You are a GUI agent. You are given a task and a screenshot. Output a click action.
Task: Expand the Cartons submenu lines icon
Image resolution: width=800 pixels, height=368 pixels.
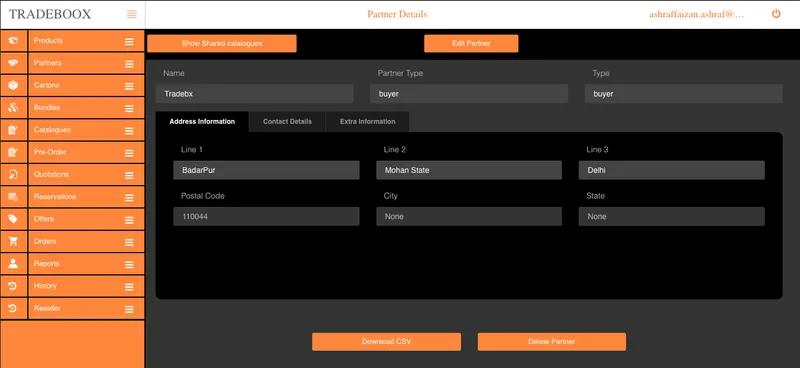(129, 86)
